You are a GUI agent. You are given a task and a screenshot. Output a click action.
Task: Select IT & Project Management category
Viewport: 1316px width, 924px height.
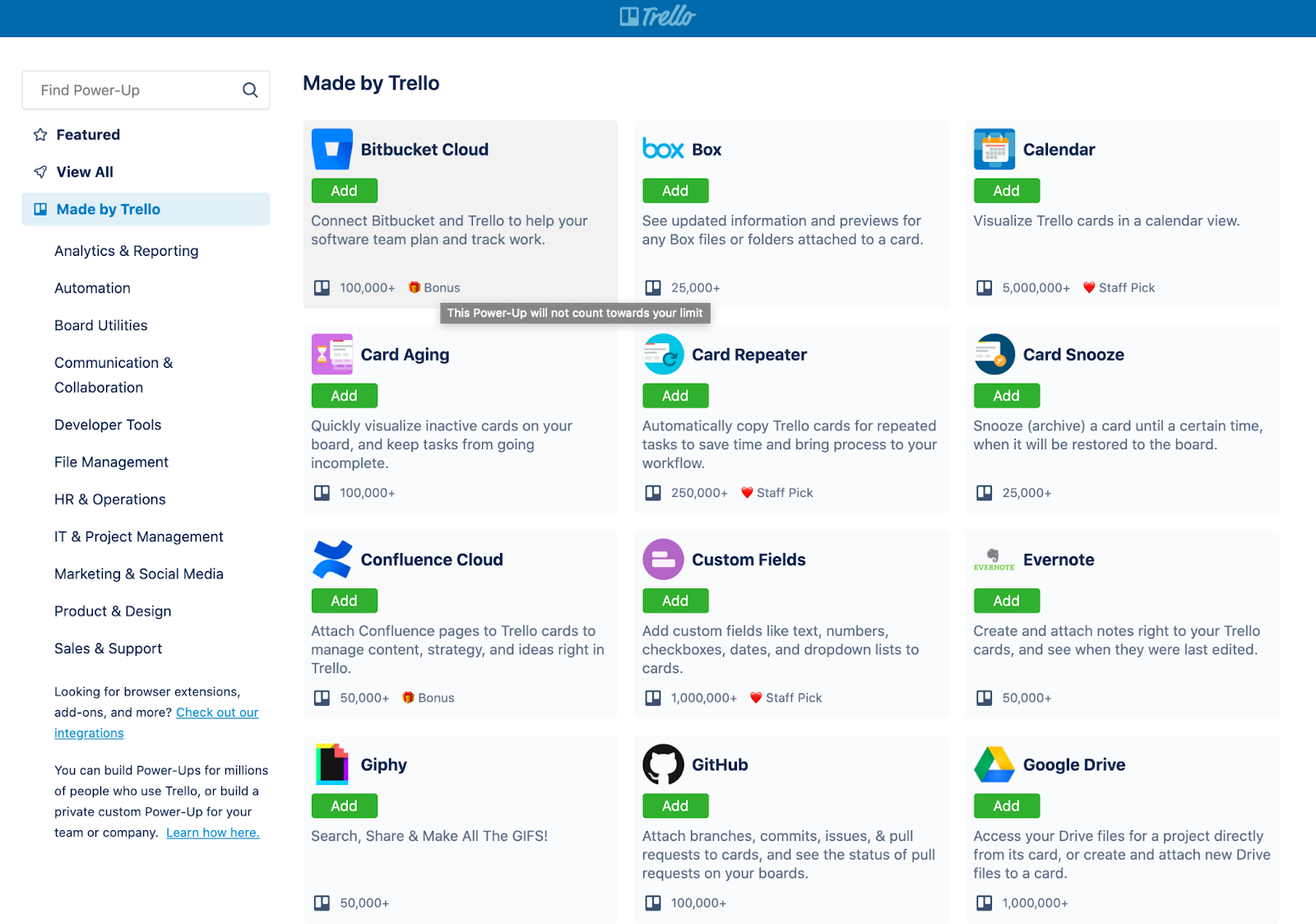[x=139, y=536]
